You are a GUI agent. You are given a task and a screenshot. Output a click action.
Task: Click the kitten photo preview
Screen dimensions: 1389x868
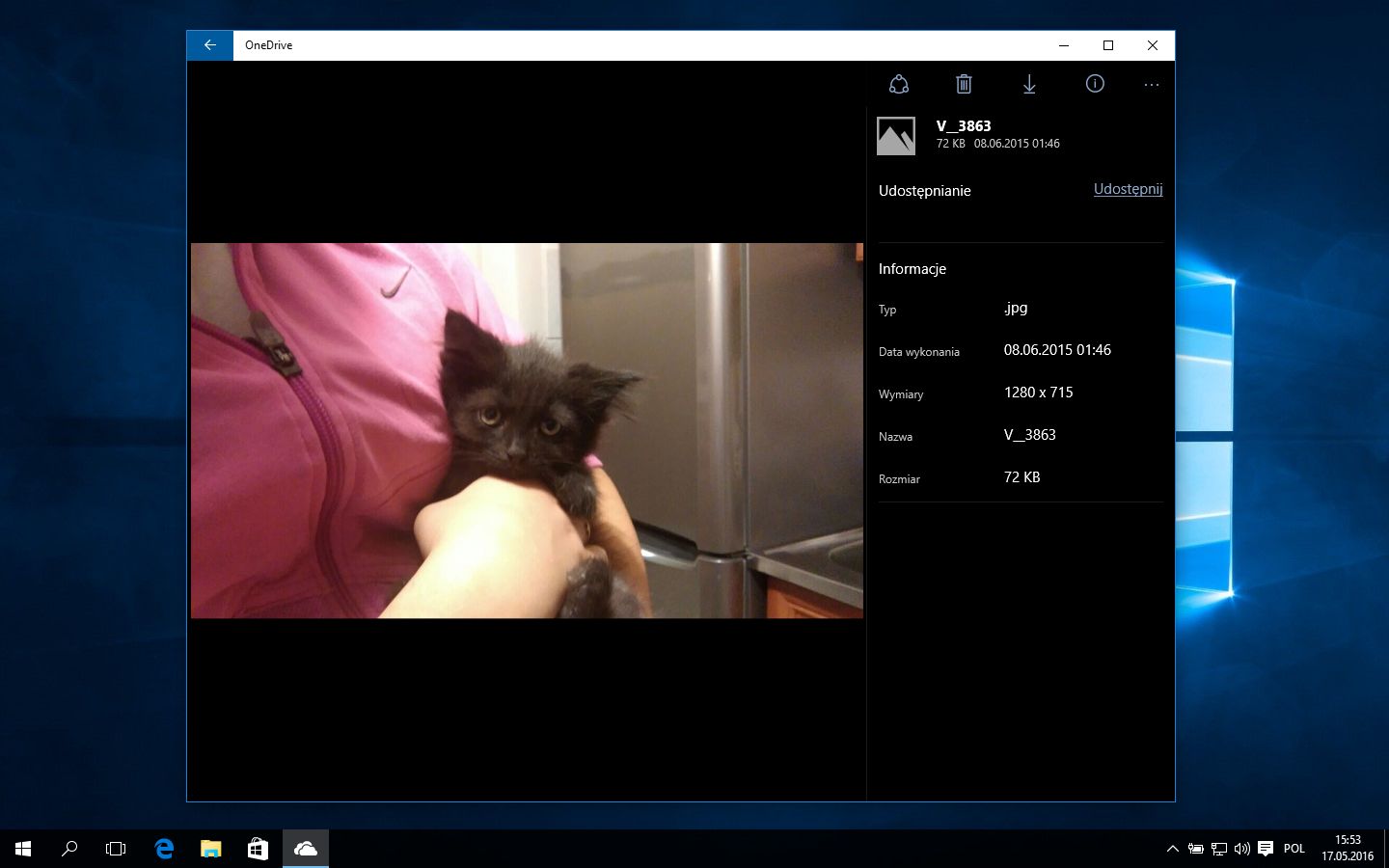pos(527,430)
